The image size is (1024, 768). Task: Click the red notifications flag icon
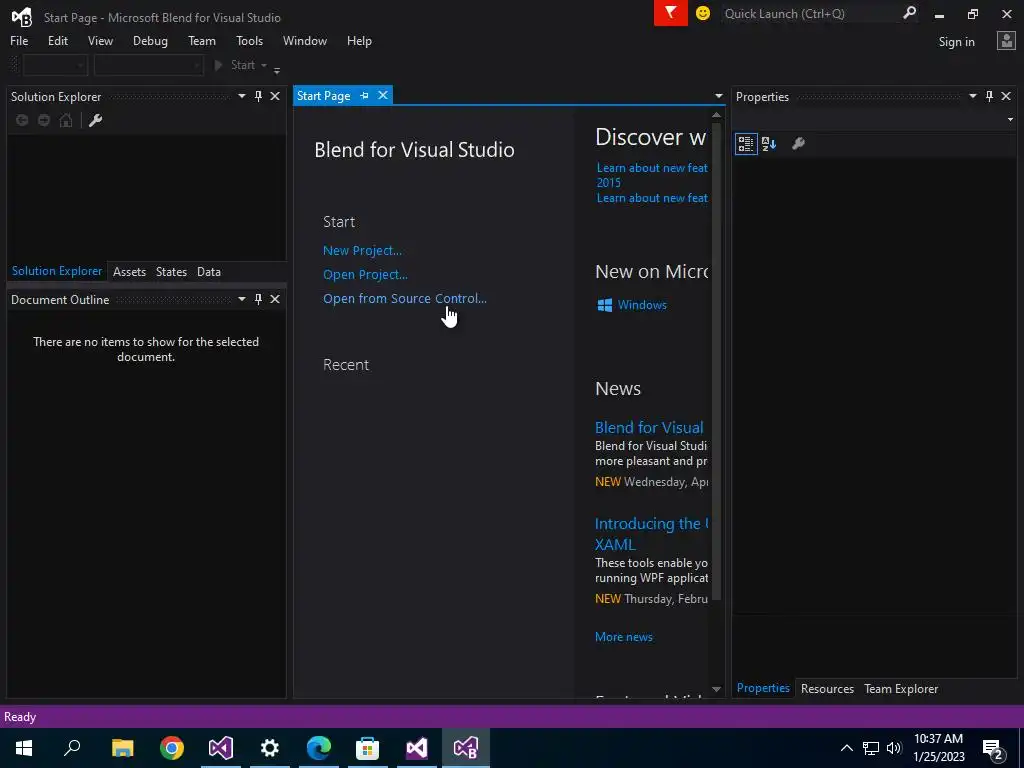[671, 13]
